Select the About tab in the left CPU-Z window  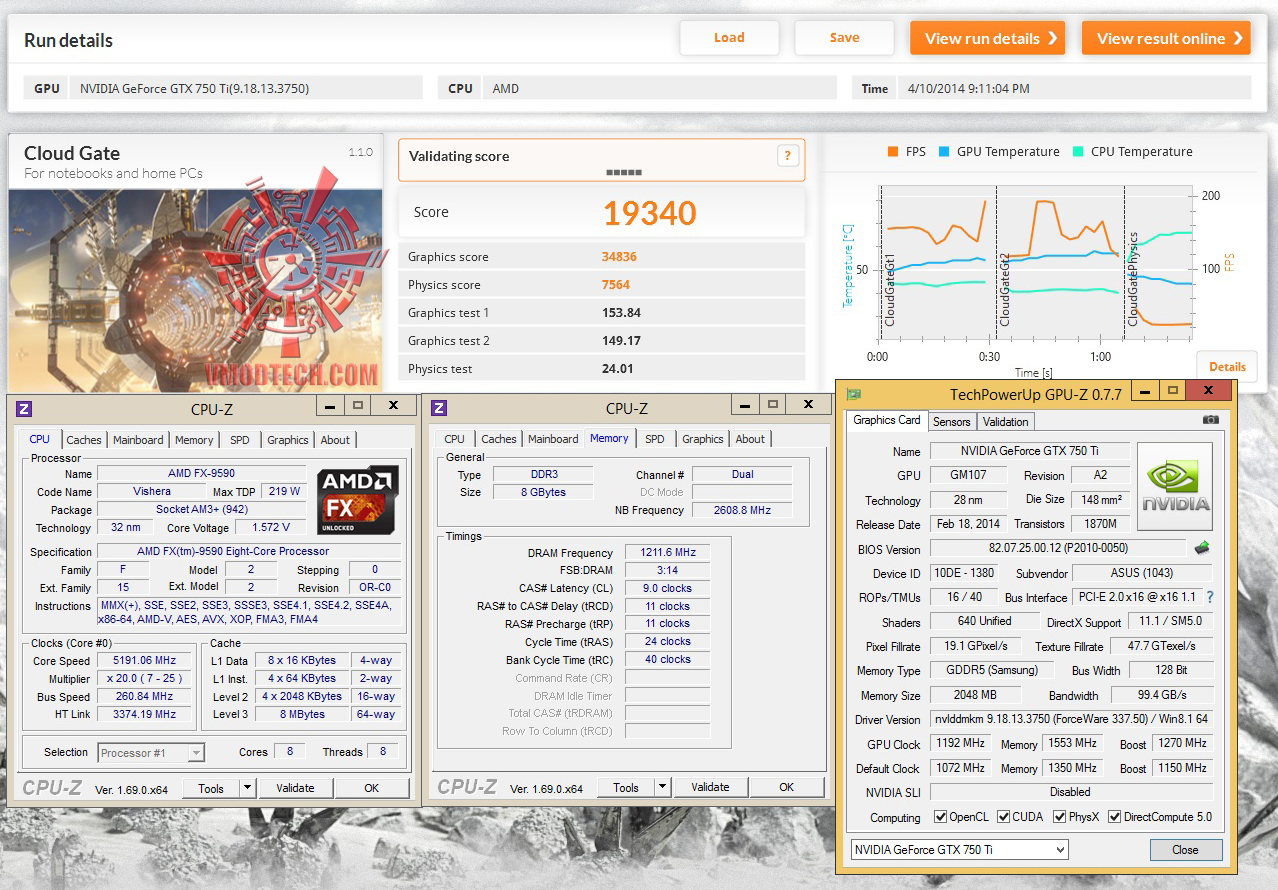335,440
